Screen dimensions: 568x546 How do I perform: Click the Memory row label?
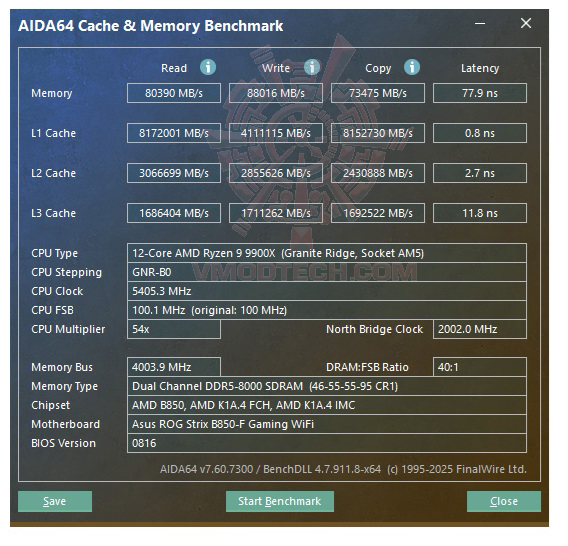coord(53,95)
